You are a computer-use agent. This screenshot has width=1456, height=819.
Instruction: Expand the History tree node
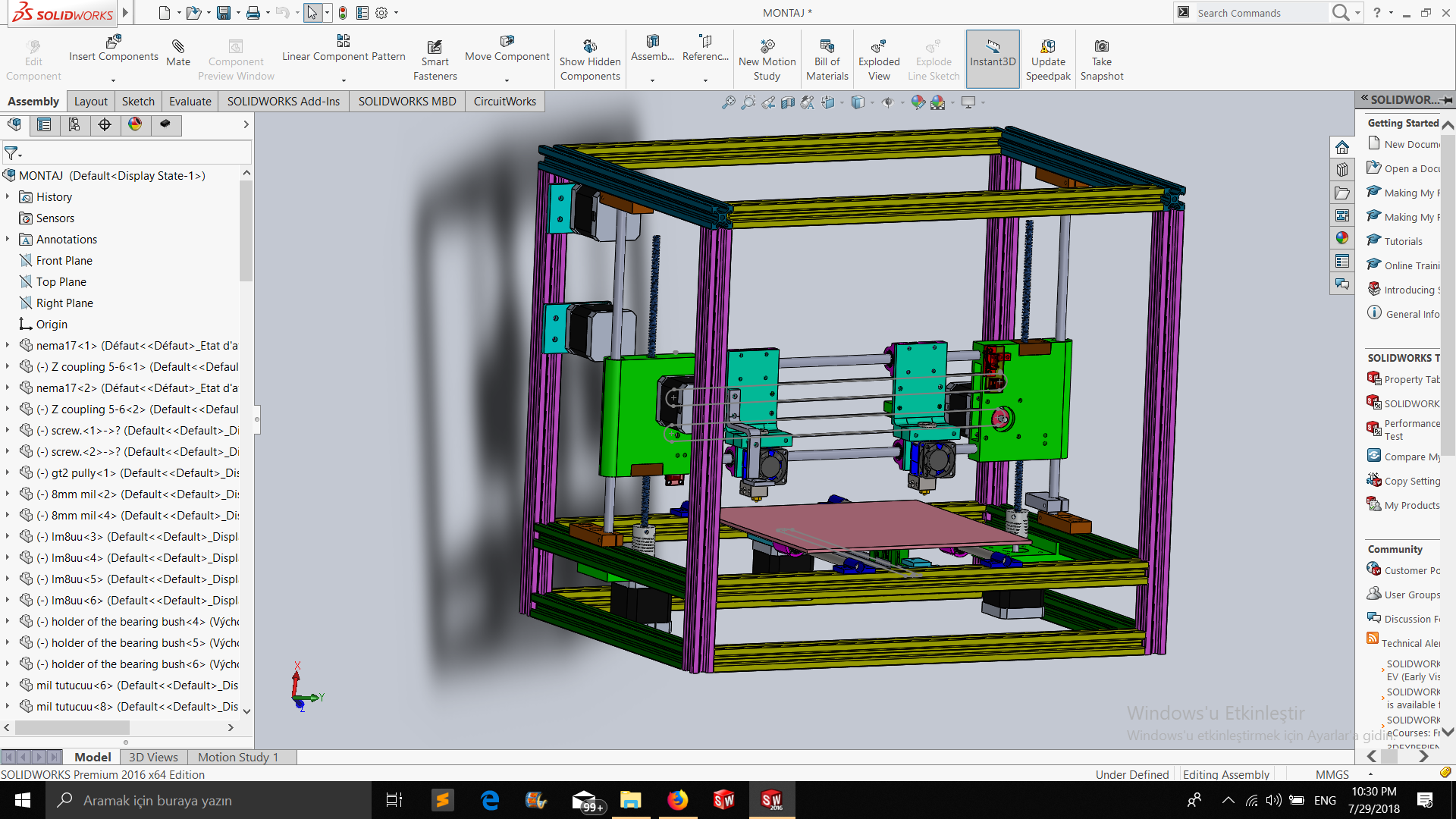(x=8, y=196)
